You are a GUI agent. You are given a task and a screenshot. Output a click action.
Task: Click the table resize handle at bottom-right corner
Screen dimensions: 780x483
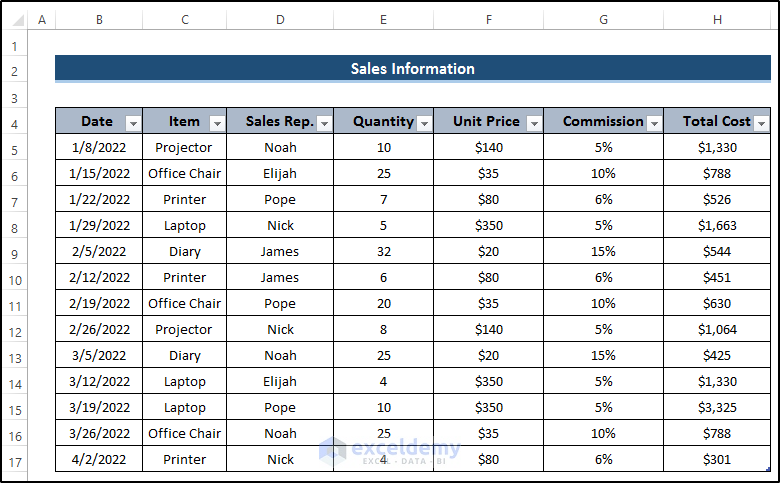768,469
